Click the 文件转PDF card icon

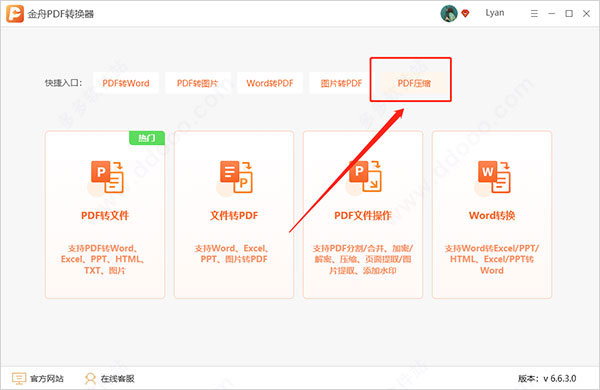point(236,177)
